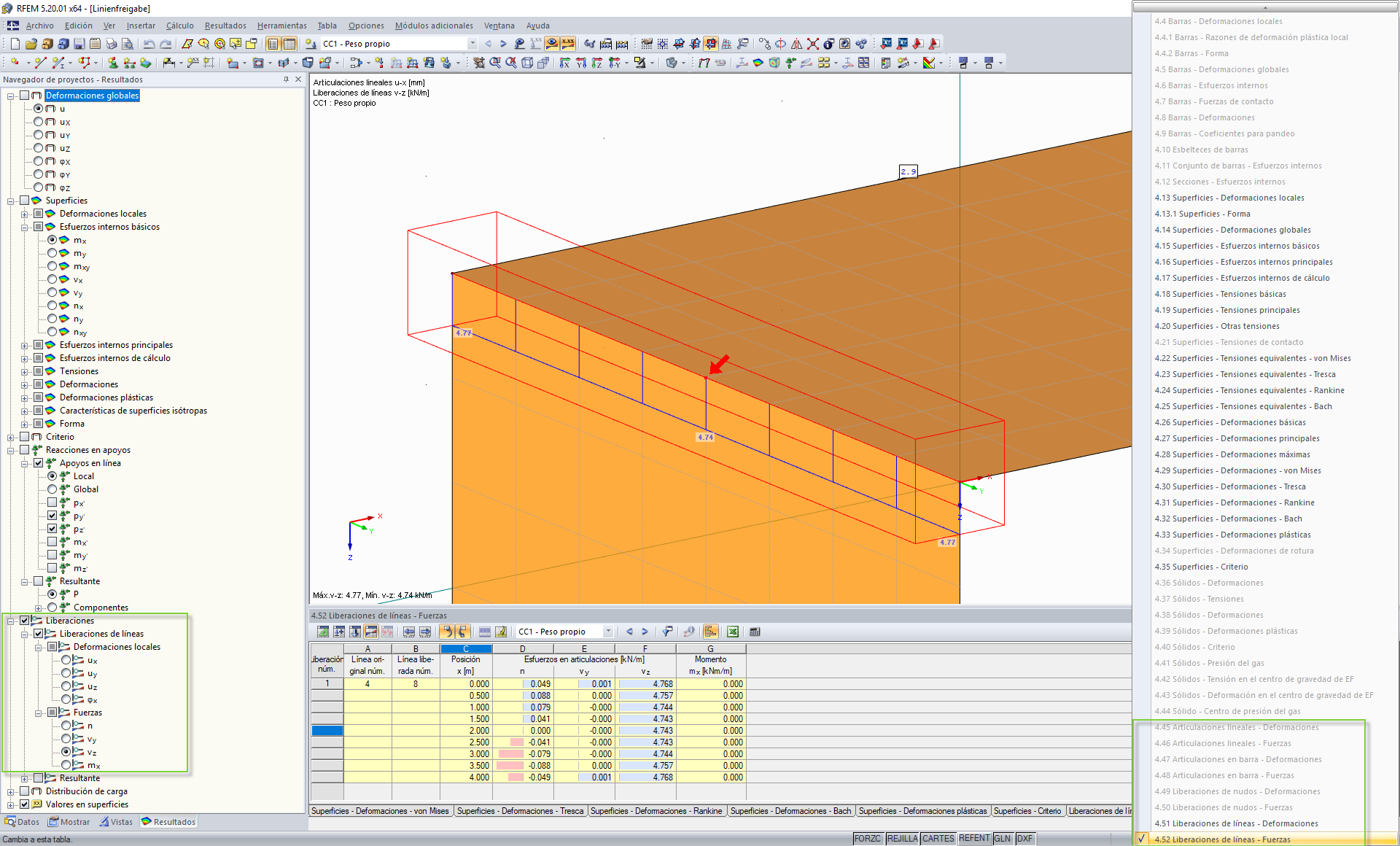The width and height of the screenshot is (1400, 846).
Task: Expand the Tensiones tree node
Action: 25,371
